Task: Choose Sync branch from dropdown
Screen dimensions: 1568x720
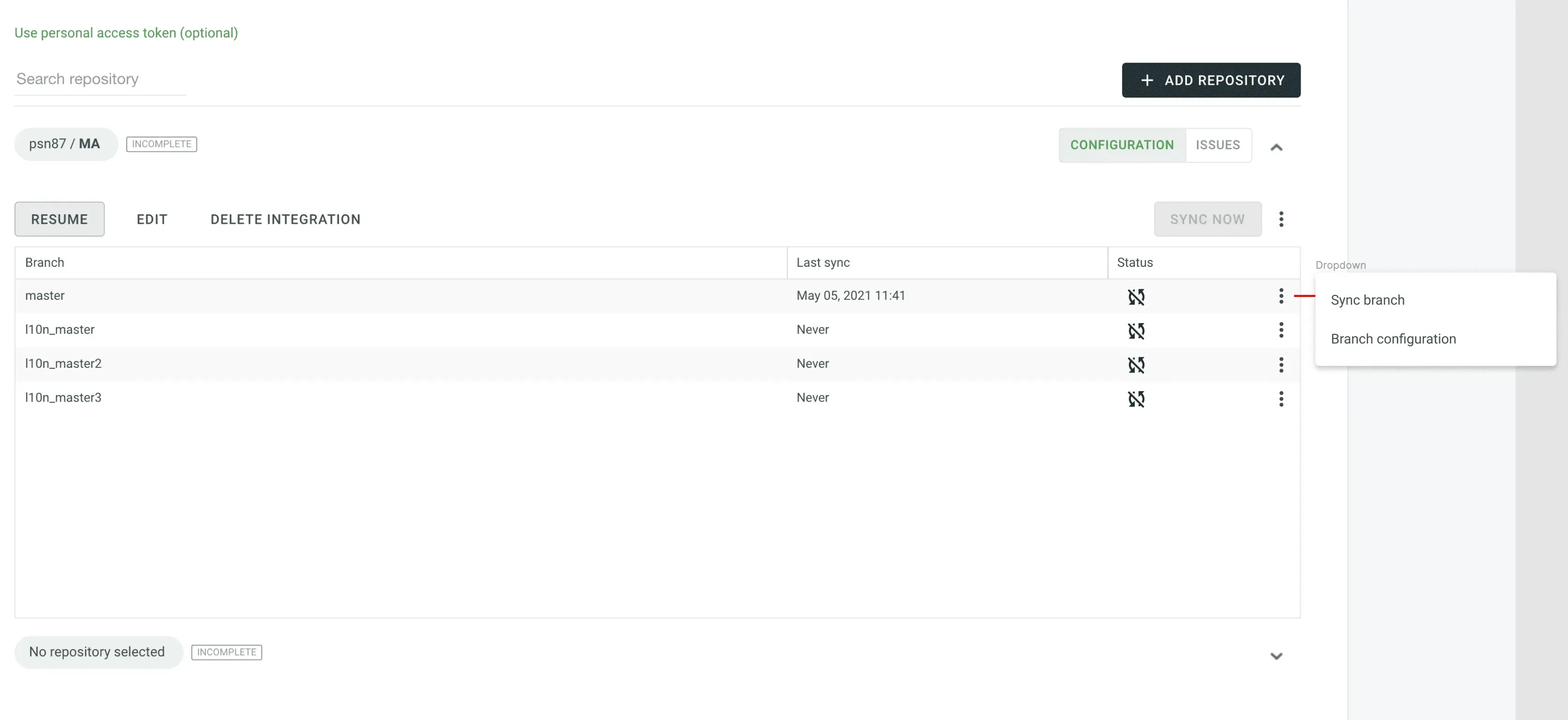Action: [1367, 300]
